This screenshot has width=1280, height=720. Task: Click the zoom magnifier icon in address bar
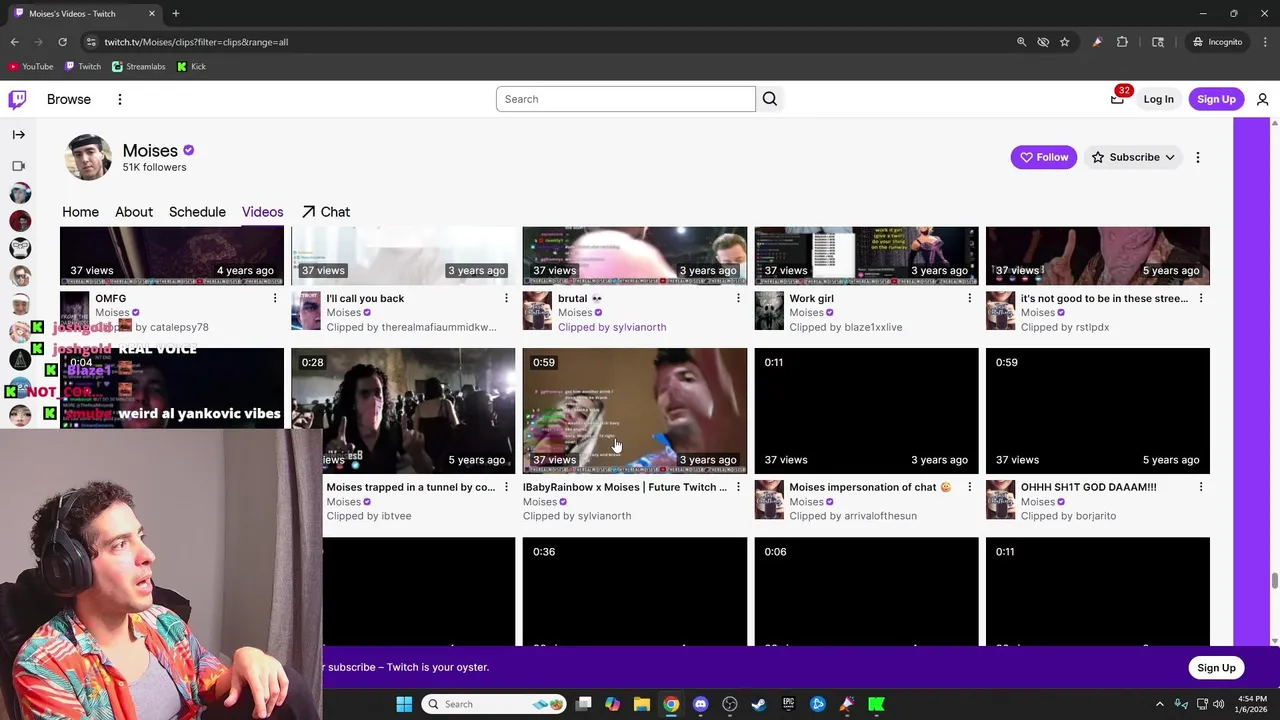pyautogui.click(x=1021, y=42)
